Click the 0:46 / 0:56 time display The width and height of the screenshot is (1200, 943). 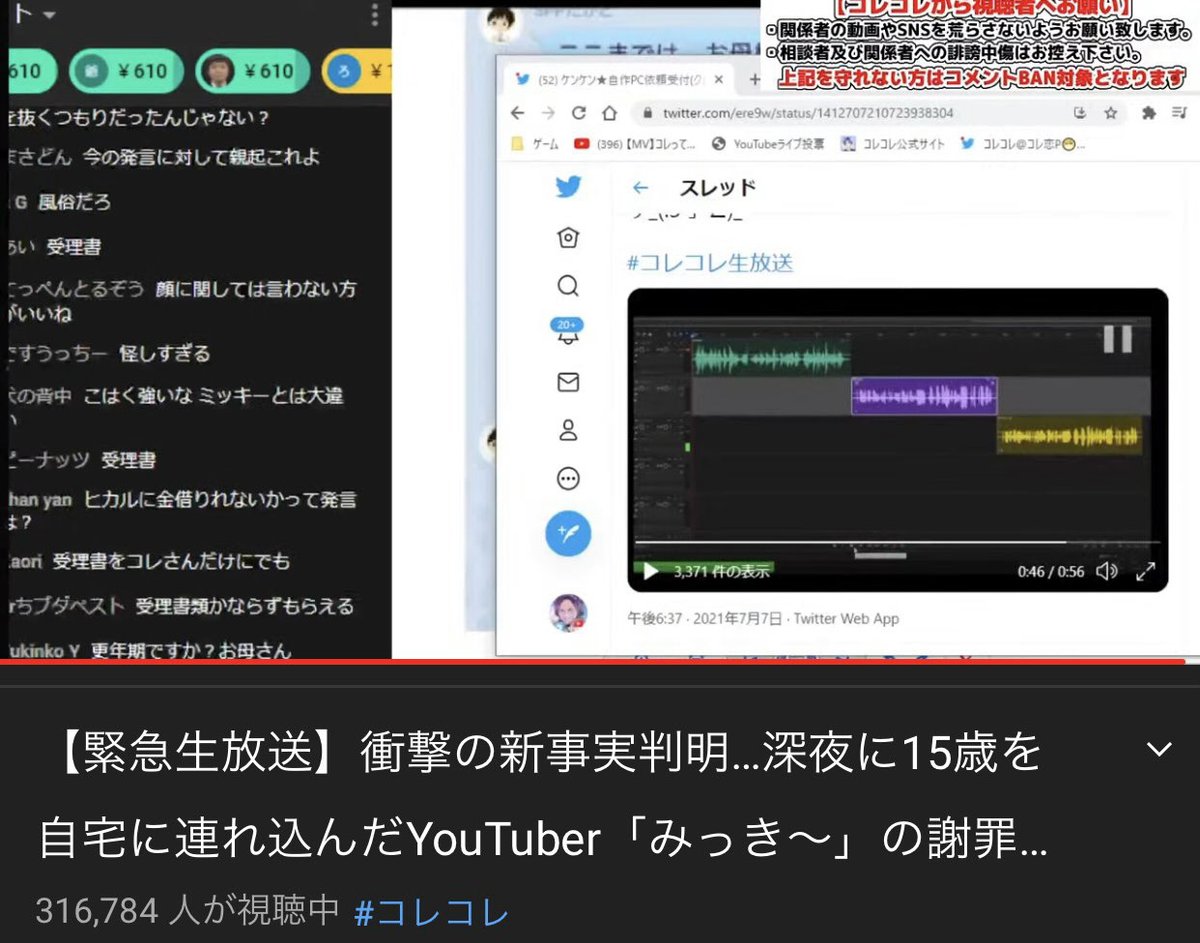point(1050,572)
